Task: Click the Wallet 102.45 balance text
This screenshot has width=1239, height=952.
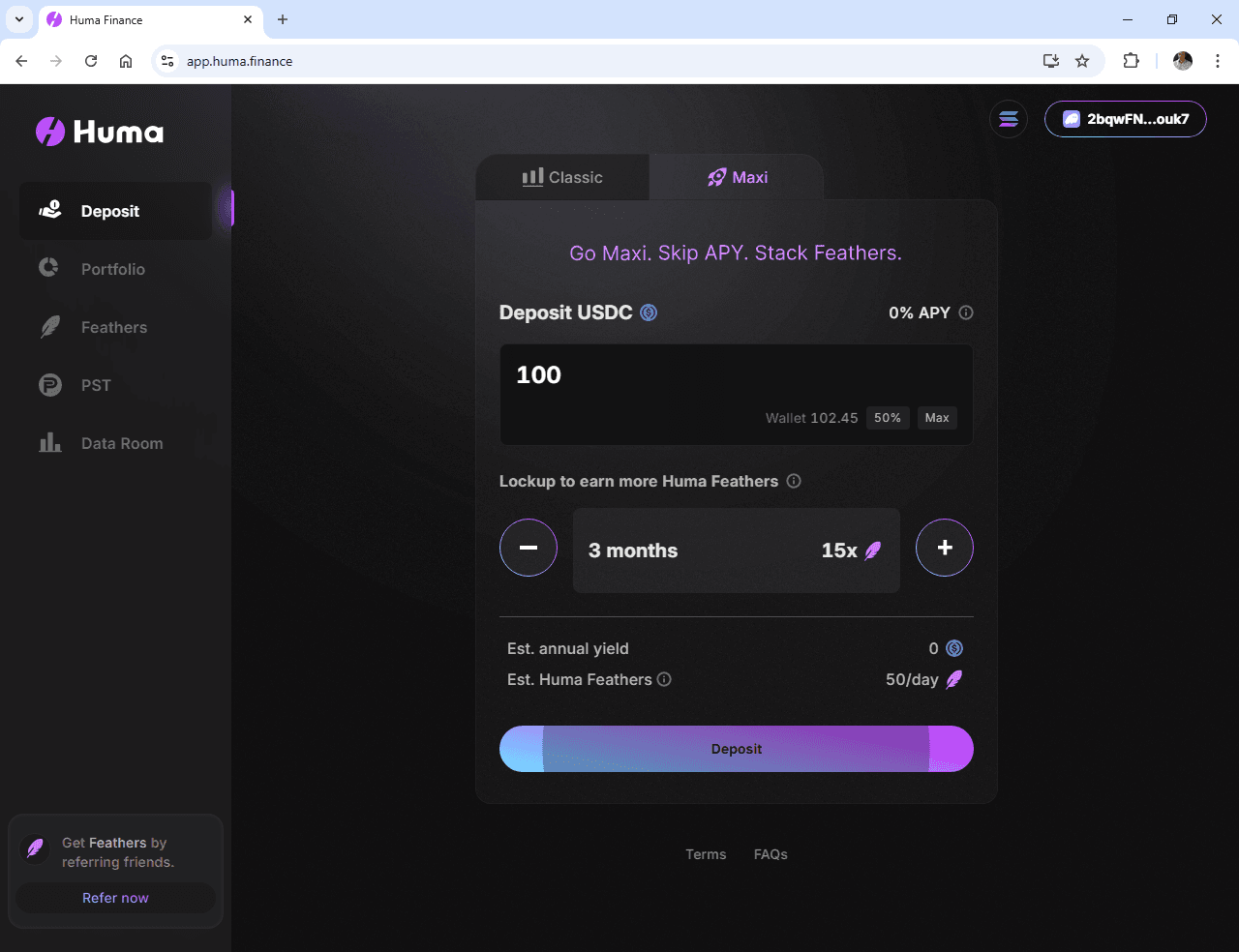Action: [x=811, y=418]
